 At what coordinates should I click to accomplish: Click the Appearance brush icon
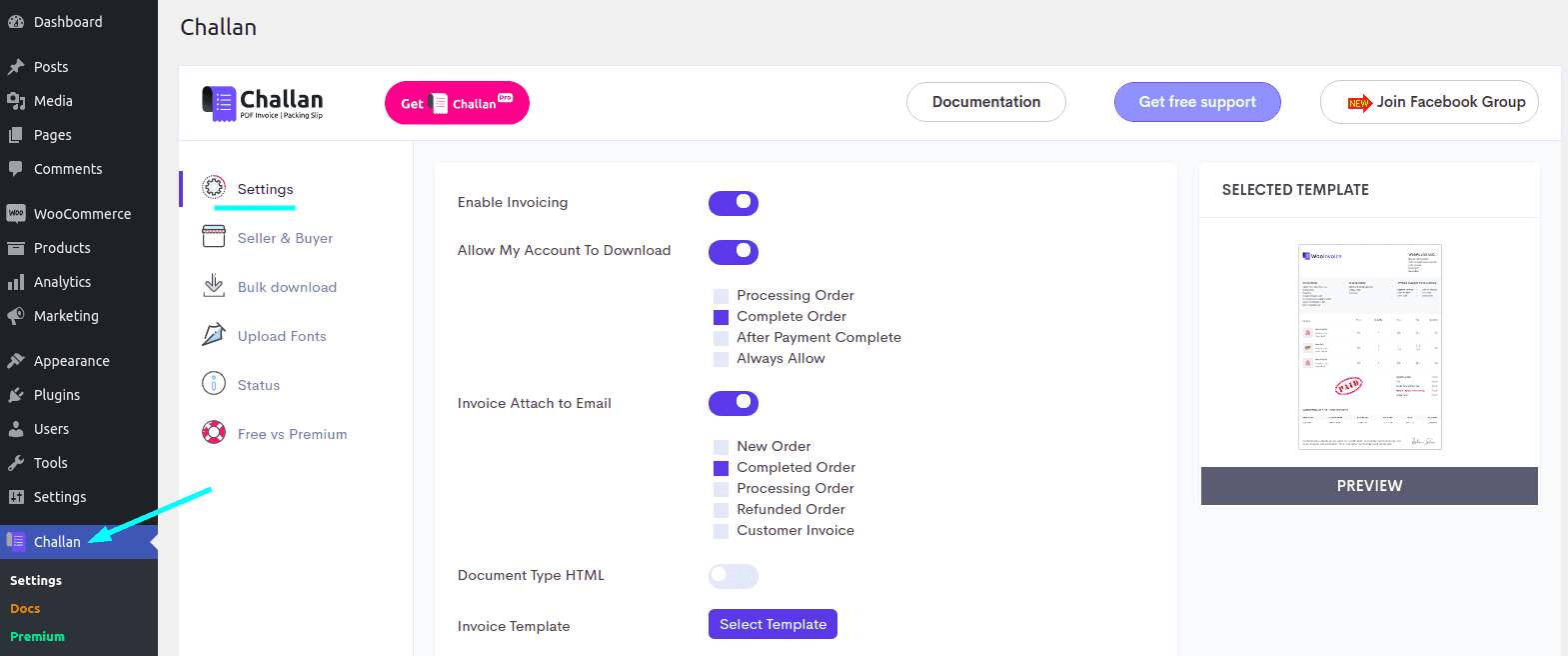[x=16, y=361]
